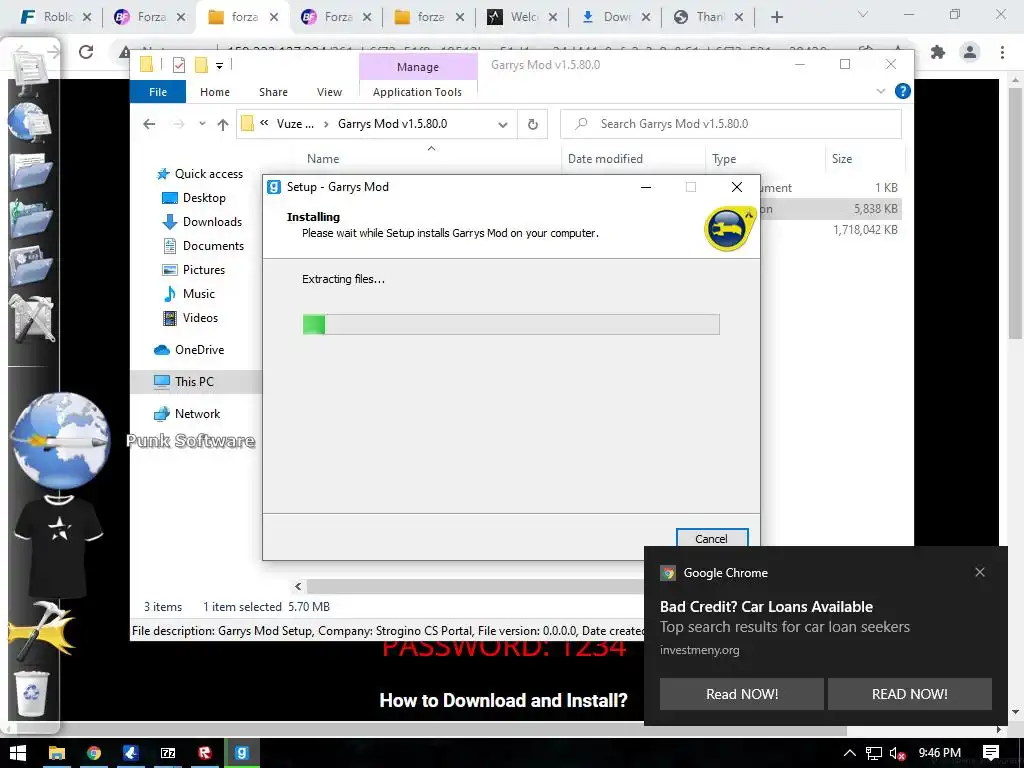
Task: Open Chrome three-dot menu
Action: pyautogui.click(x=1002, y=52)
